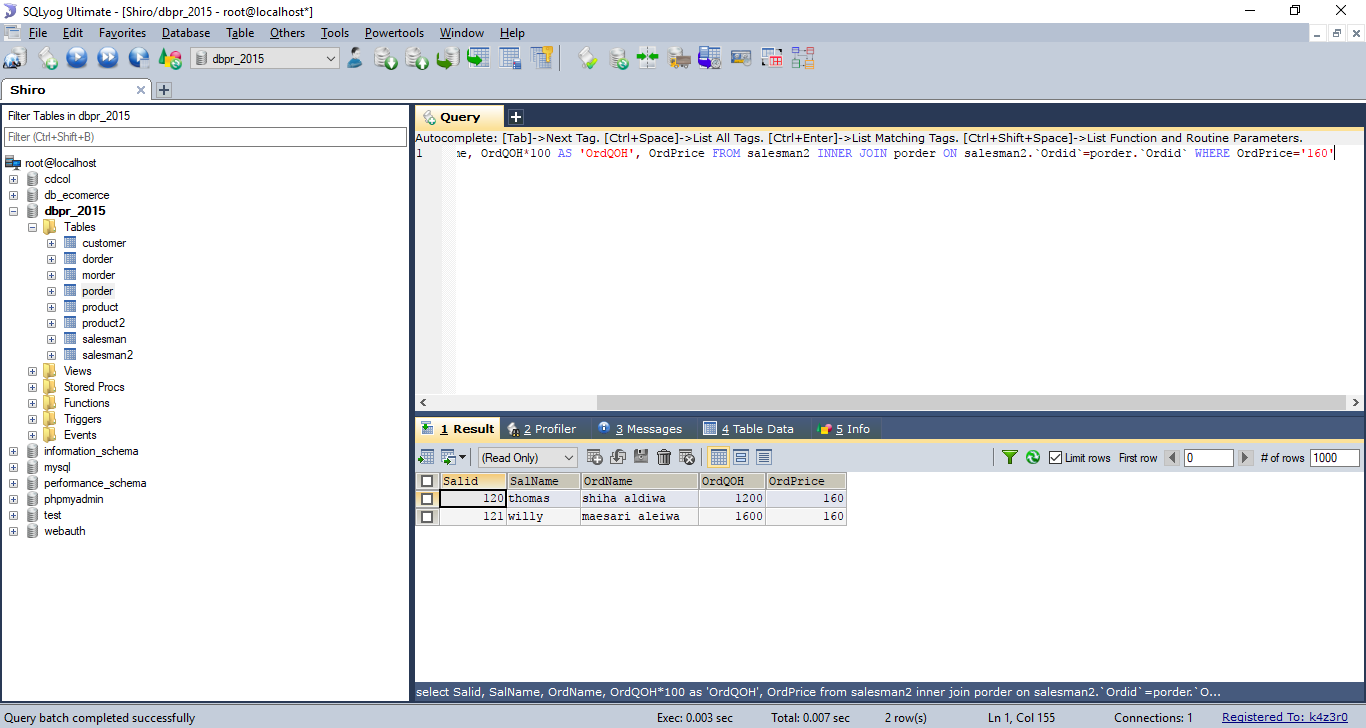
Task: Click the Execute SQL Script restore icon
Action: (447, 58)
